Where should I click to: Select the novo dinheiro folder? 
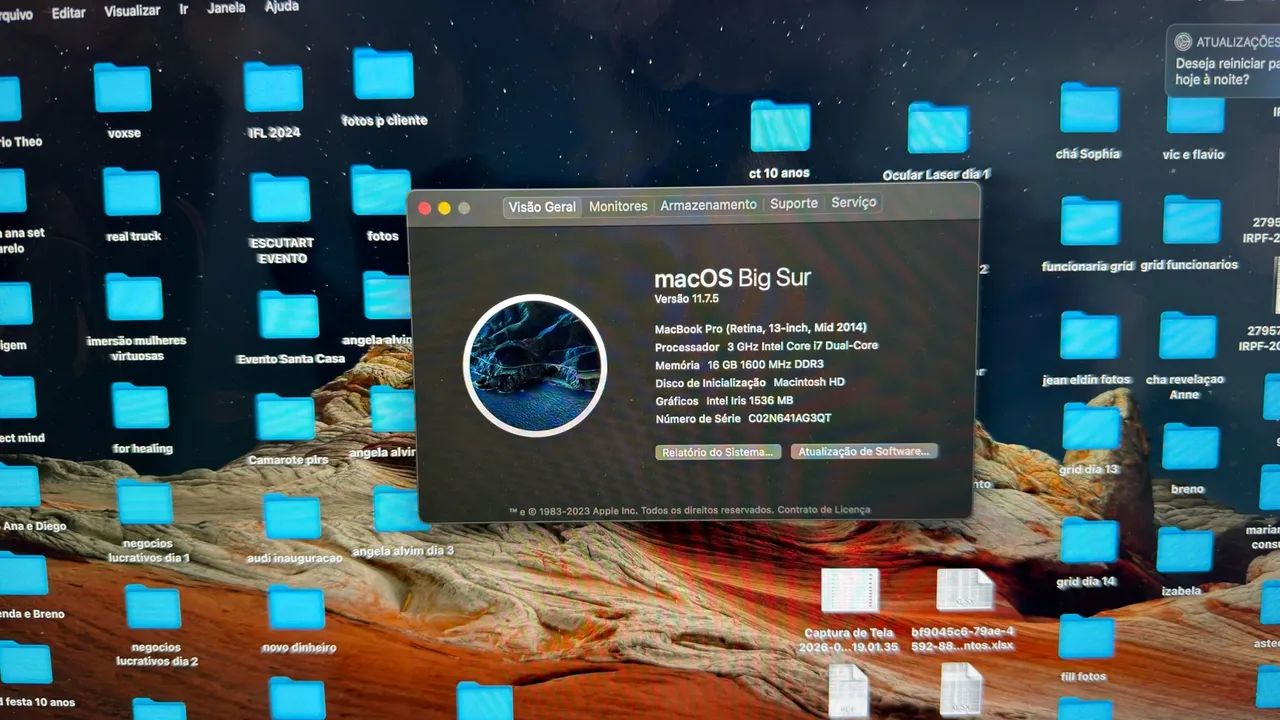[x=296, y=608]
